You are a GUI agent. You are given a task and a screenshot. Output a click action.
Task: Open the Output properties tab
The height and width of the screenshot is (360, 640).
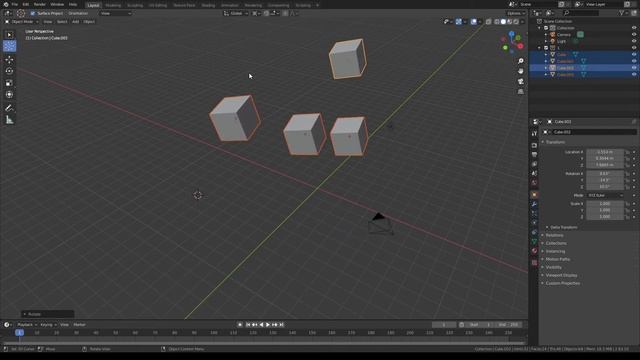point(534,155)
